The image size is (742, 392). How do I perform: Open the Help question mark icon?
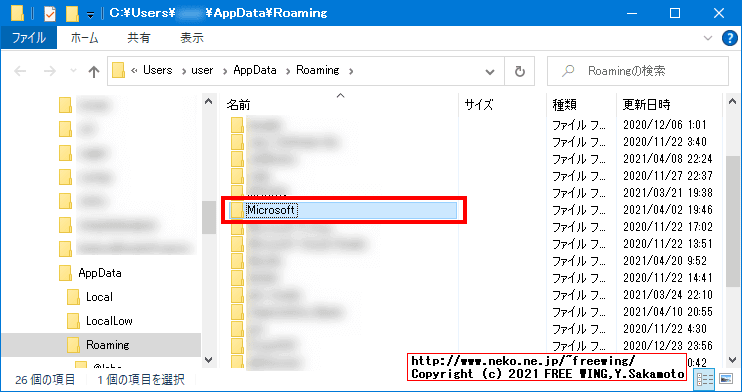click(730, 38)
